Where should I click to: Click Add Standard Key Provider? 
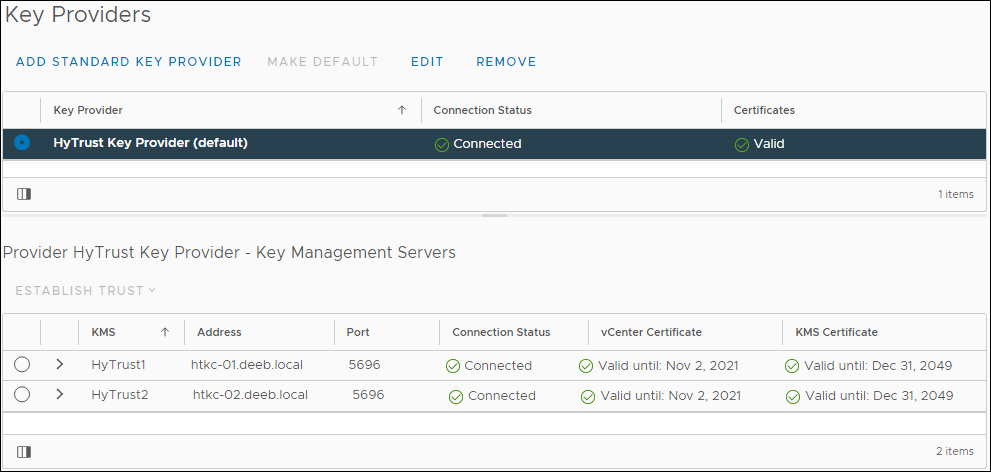point(129,62)
